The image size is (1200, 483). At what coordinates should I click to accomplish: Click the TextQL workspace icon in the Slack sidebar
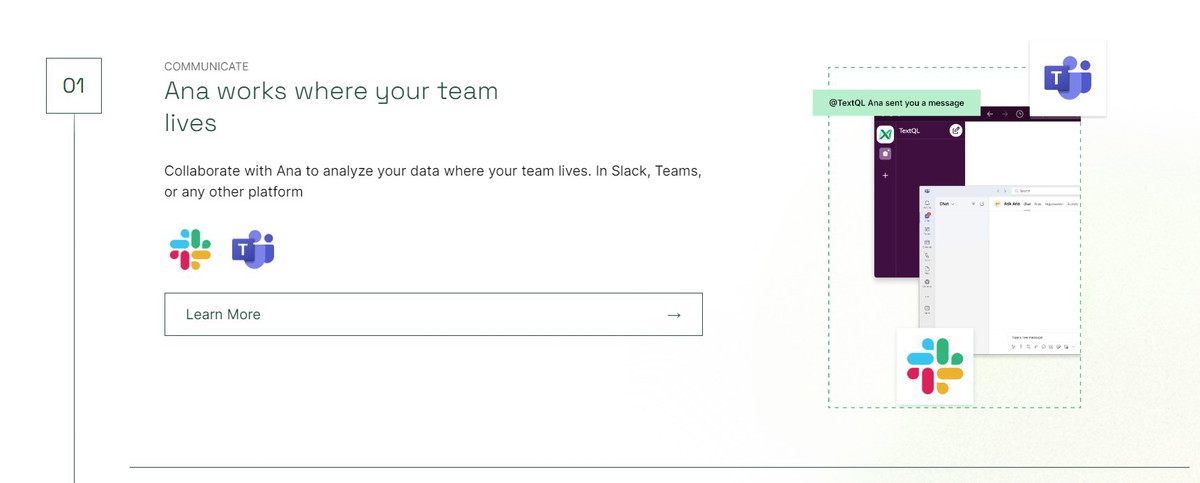(885, 133)
